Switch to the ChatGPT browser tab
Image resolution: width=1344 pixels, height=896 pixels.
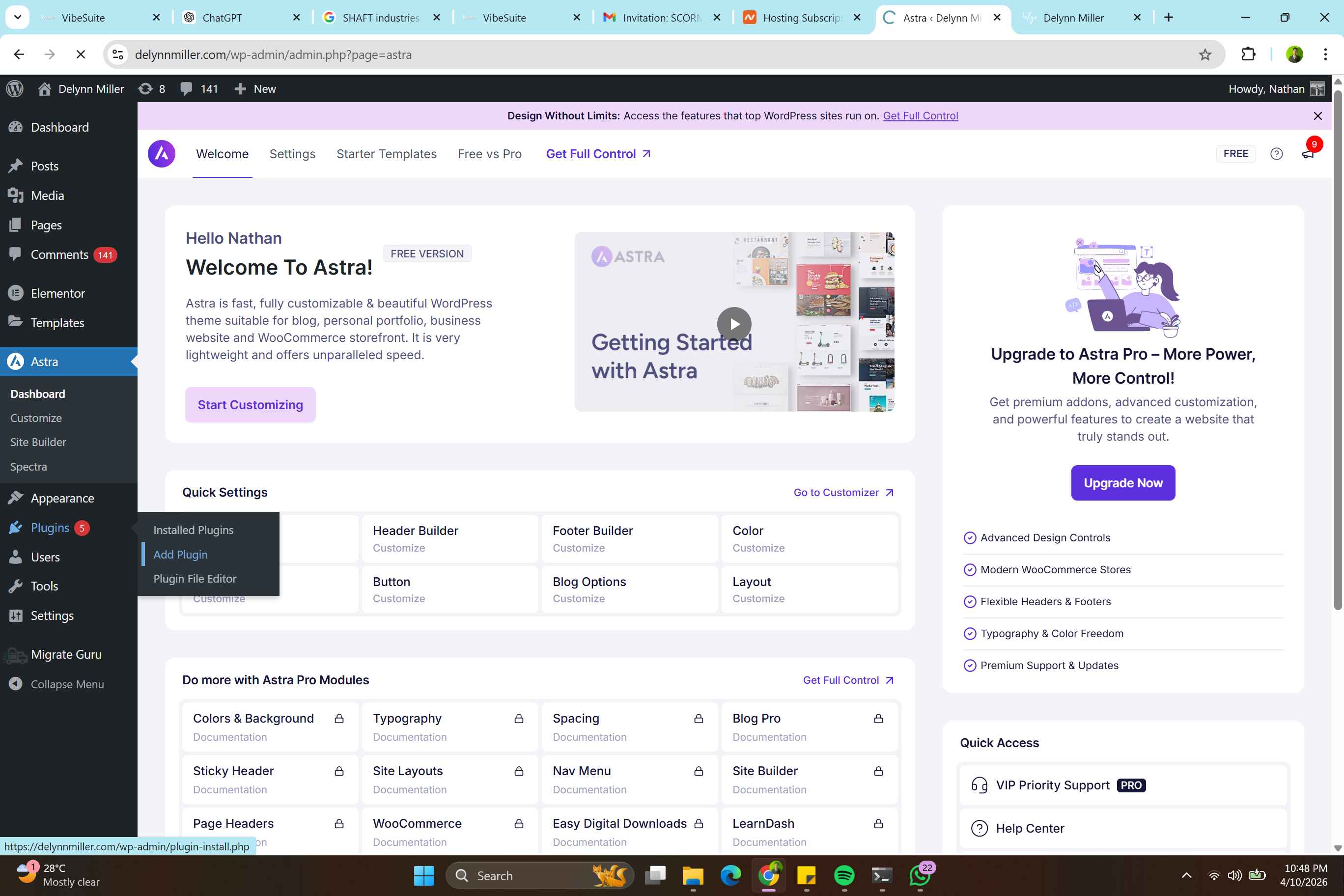tap(240, 18)
